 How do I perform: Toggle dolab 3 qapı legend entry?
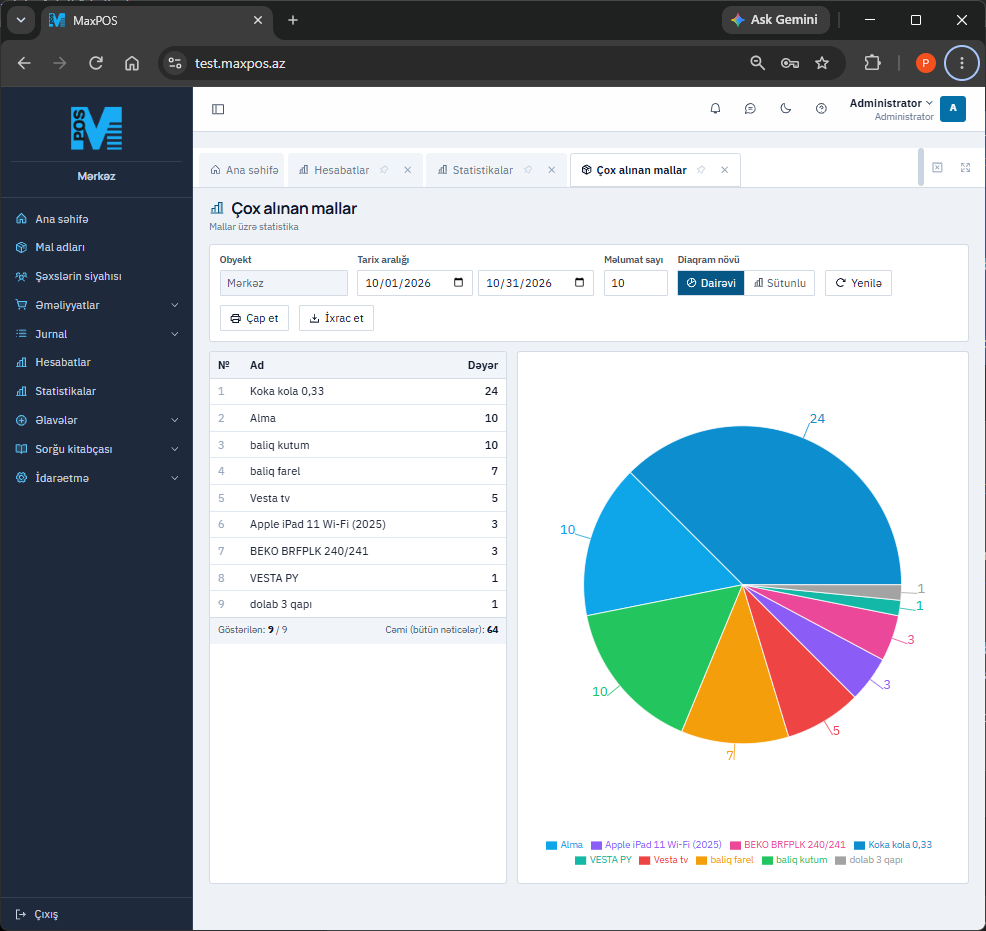coord(868,860)
